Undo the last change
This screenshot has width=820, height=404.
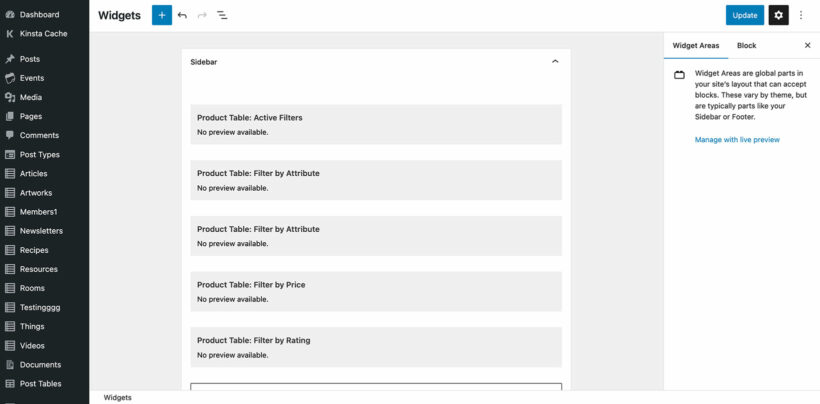[x=182, y=15]
